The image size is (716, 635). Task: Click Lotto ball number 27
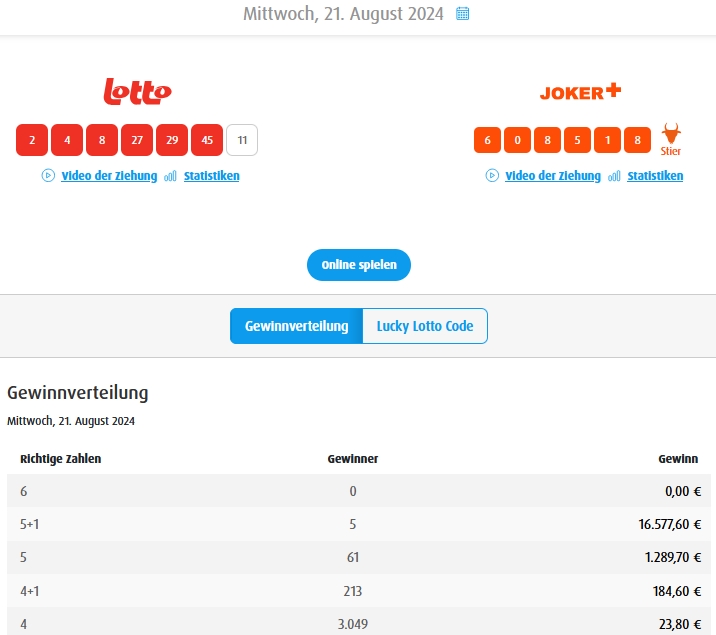point(137,140)
